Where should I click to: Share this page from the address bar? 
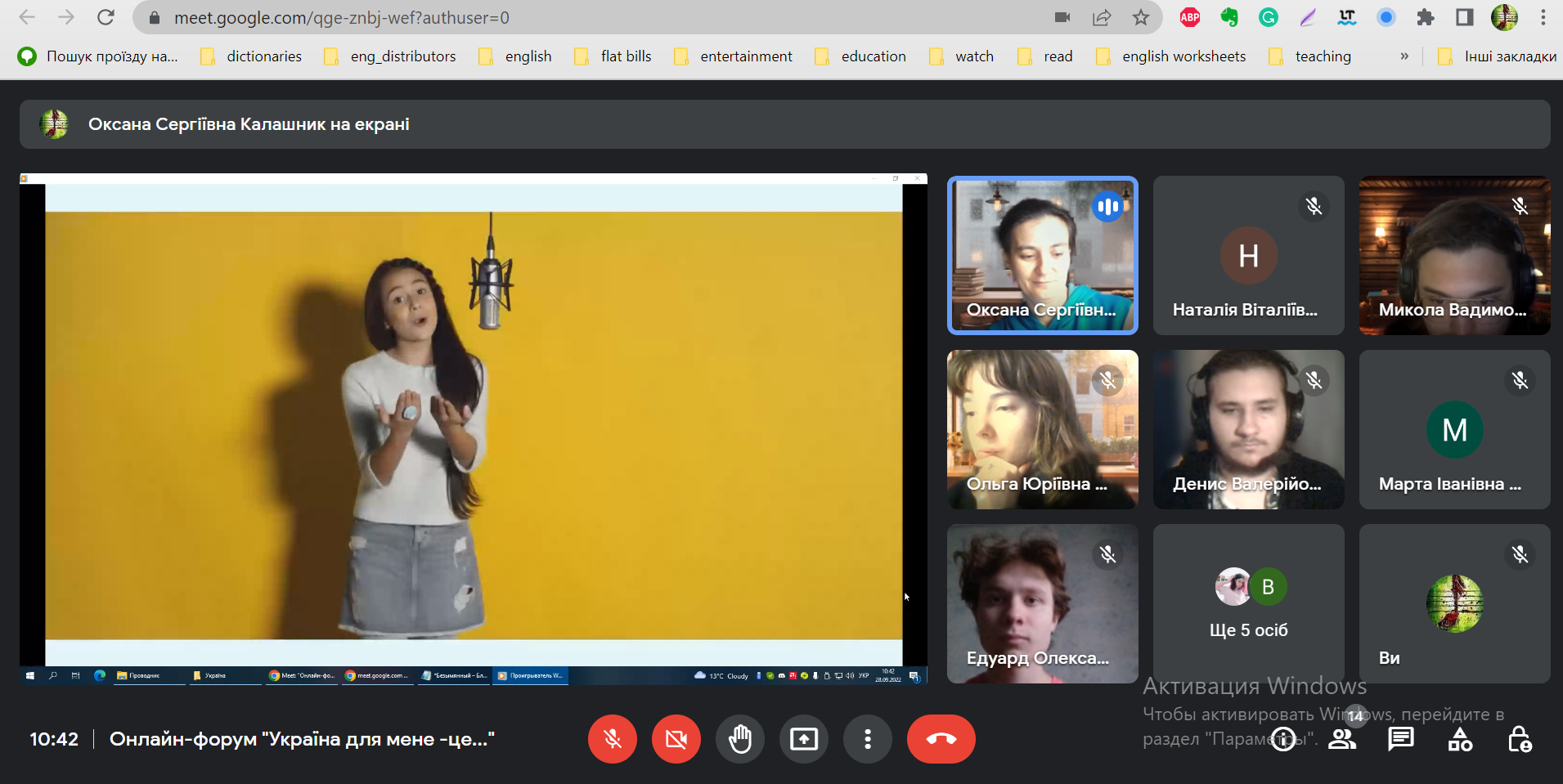[x=1102, y=17]
